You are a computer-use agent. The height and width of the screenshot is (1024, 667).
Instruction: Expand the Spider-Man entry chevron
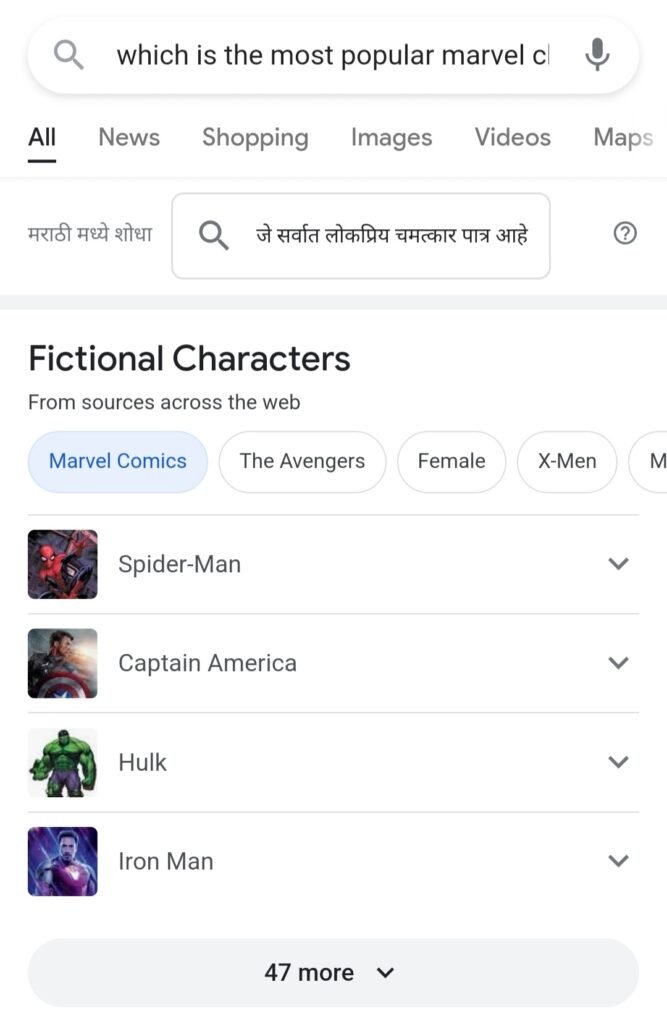point(618,564)
